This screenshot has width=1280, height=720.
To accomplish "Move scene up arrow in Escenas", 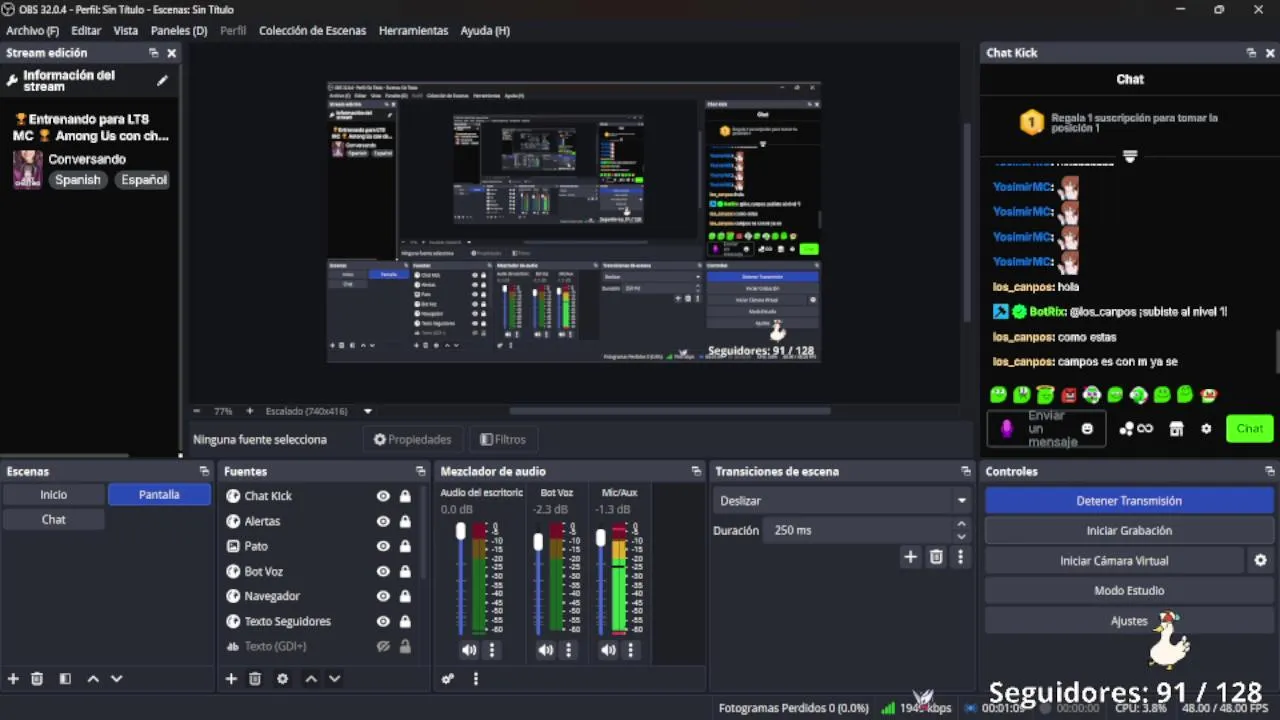I will 93,678.
